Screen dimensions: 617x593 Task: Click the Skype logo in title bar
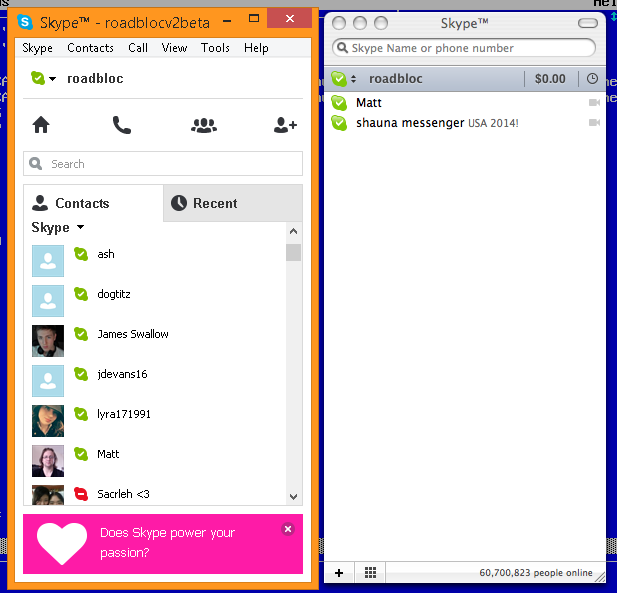point(25,22)
